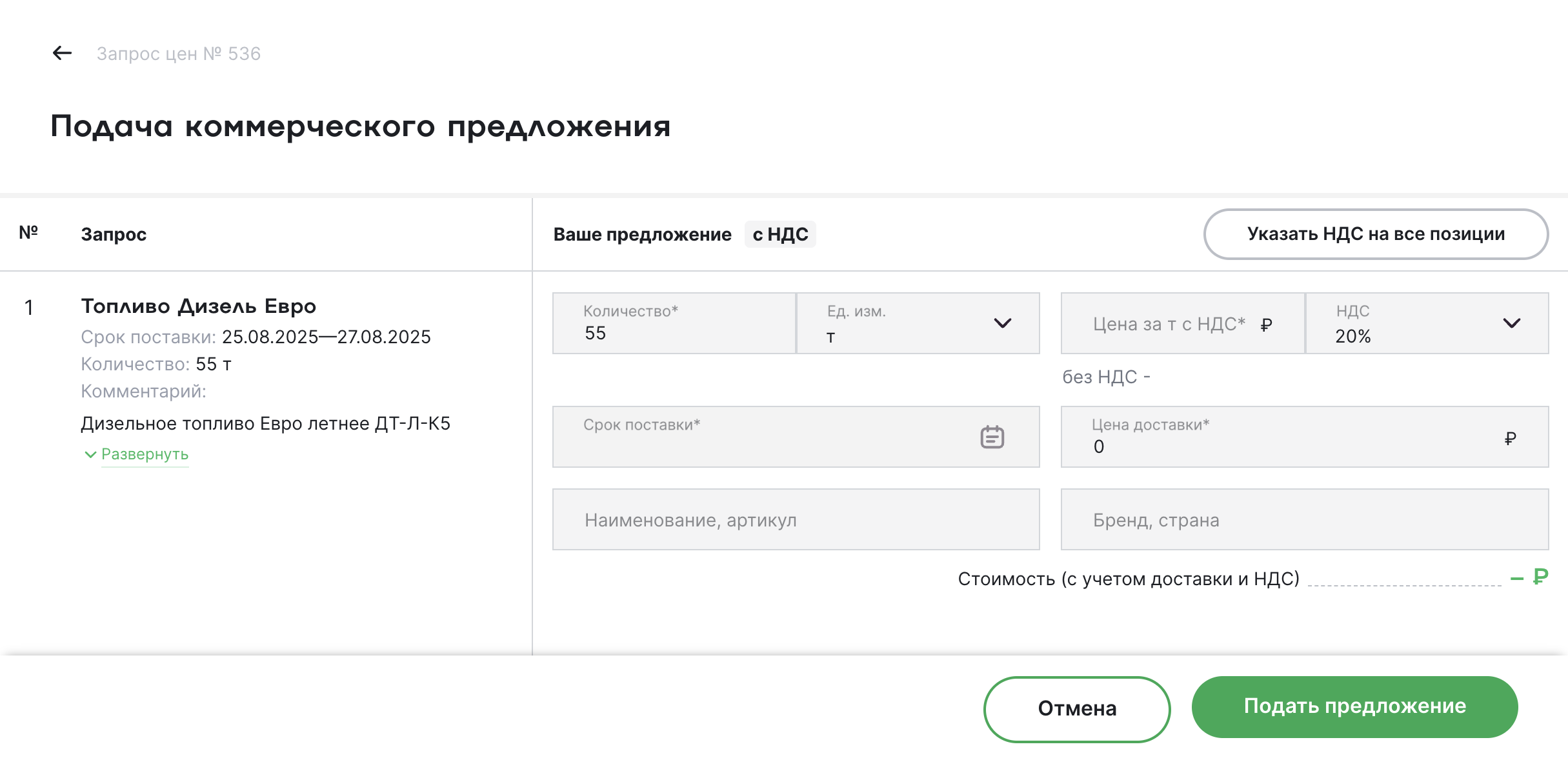The image size is (1568, 760).
Task: Click the Бренд, страна field
Action: click(x=1305, y=519)
